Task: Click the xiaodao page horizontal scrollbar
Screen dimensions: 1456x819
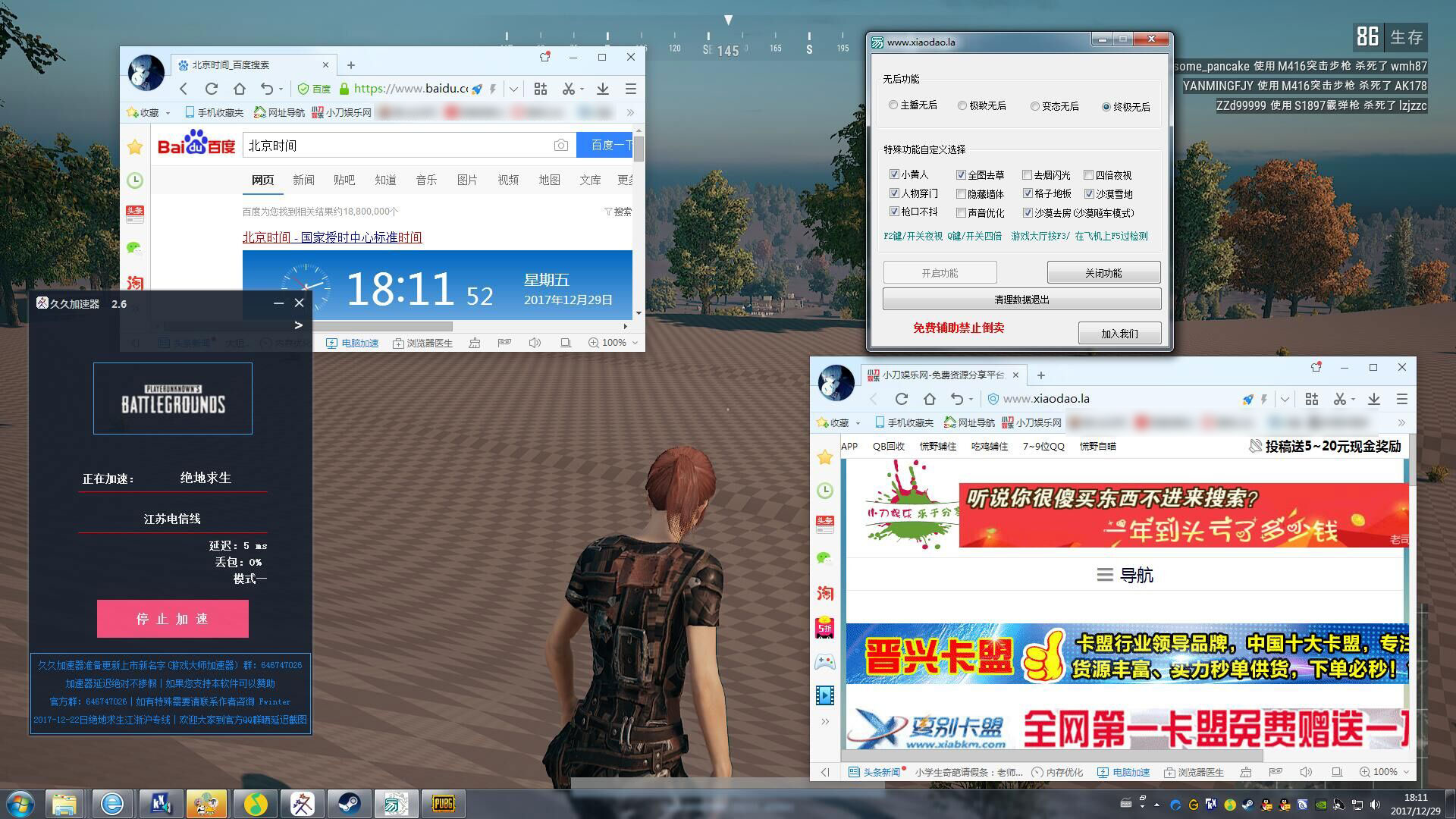Action: coord(1053,756)
